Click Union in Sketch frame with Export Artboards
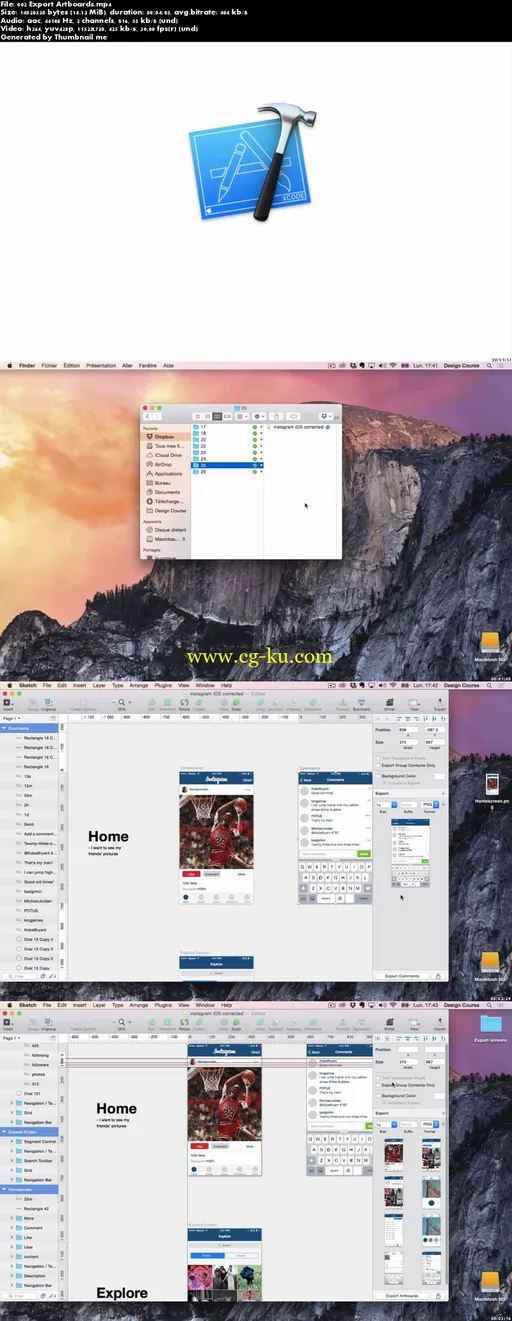 tap(259, 1022)
